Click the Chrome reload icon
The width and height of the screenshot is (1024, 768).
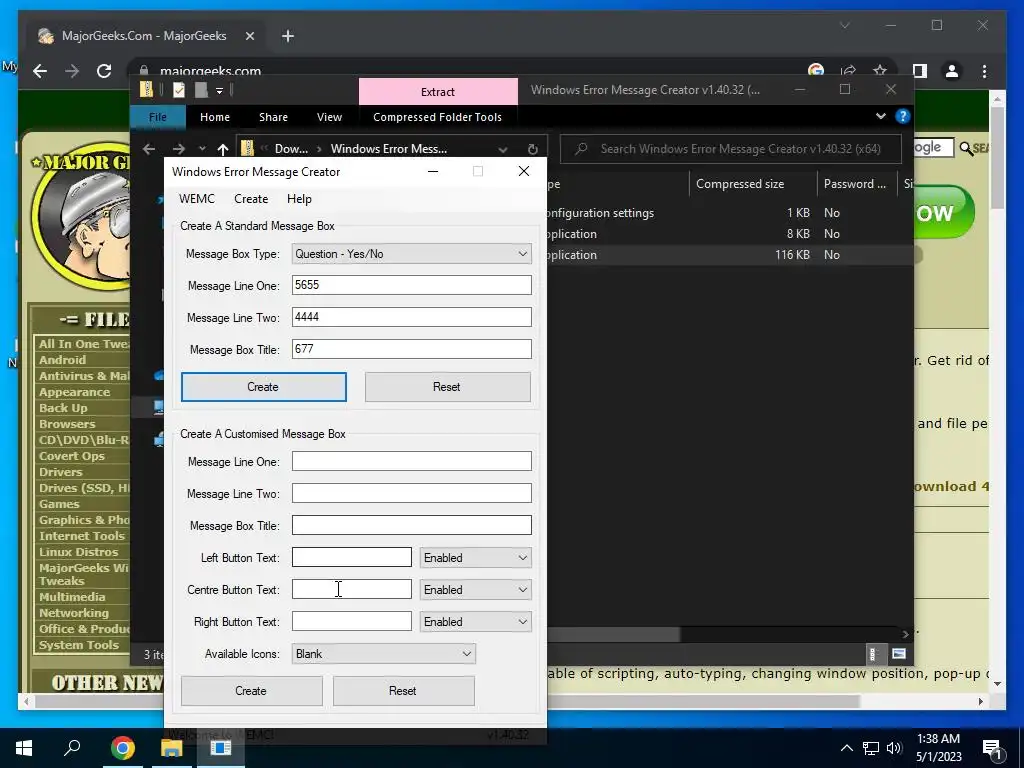click(x=104, y=71)
